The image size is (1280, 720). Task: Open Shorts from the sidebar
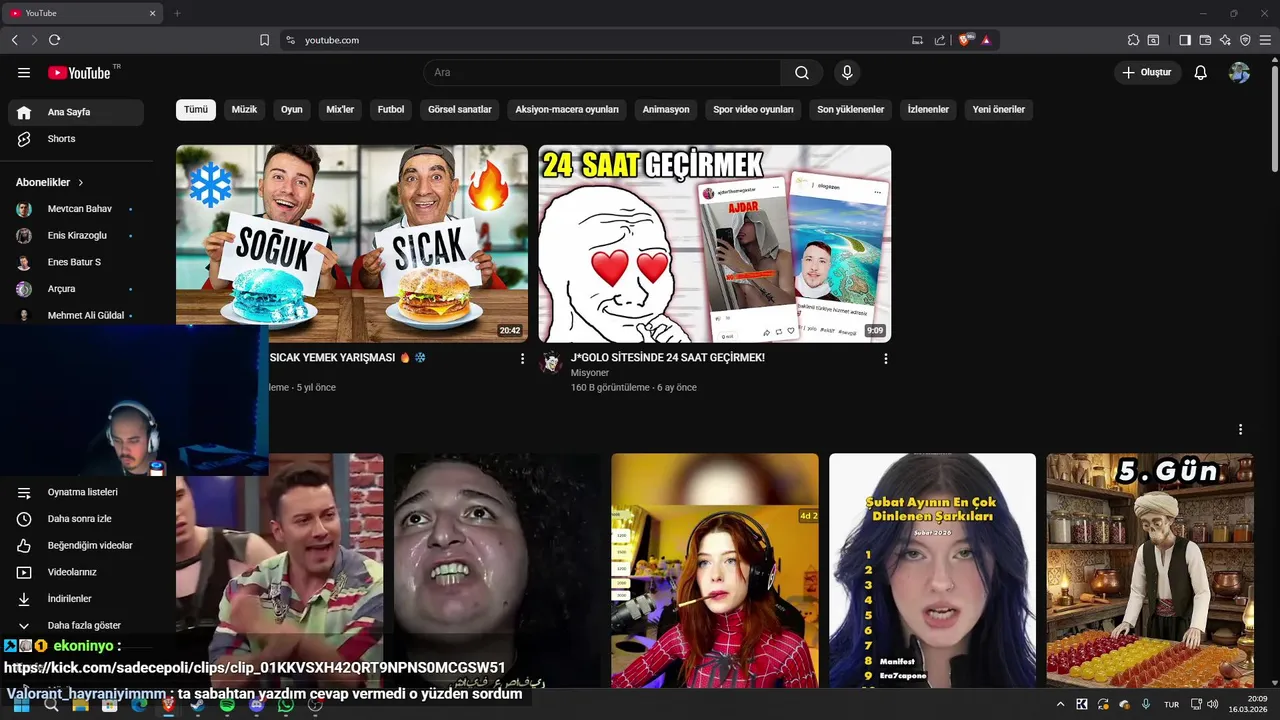point(76,139)
